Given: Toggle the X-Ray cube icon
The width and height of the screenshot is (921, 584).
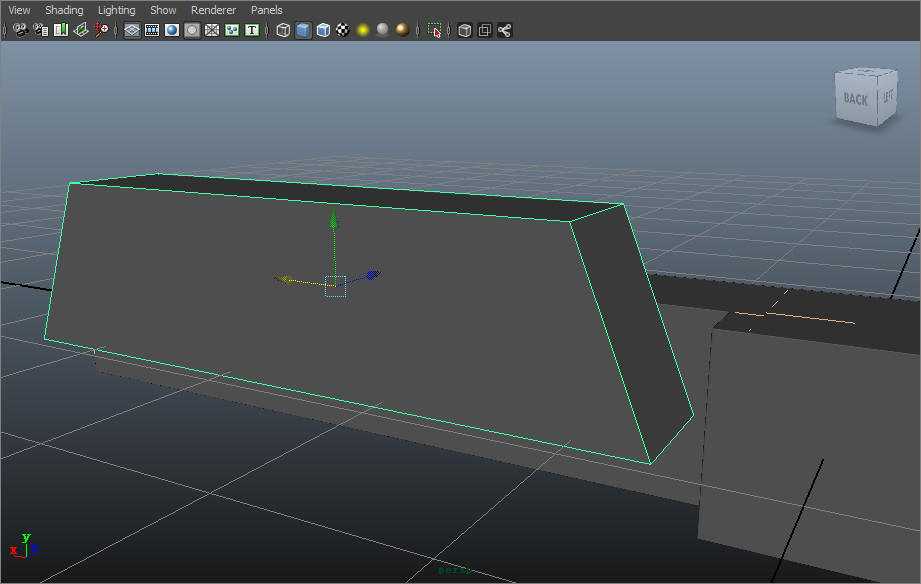Looking at the screenshot, I should pyautogui.click(x=465, y=30).
